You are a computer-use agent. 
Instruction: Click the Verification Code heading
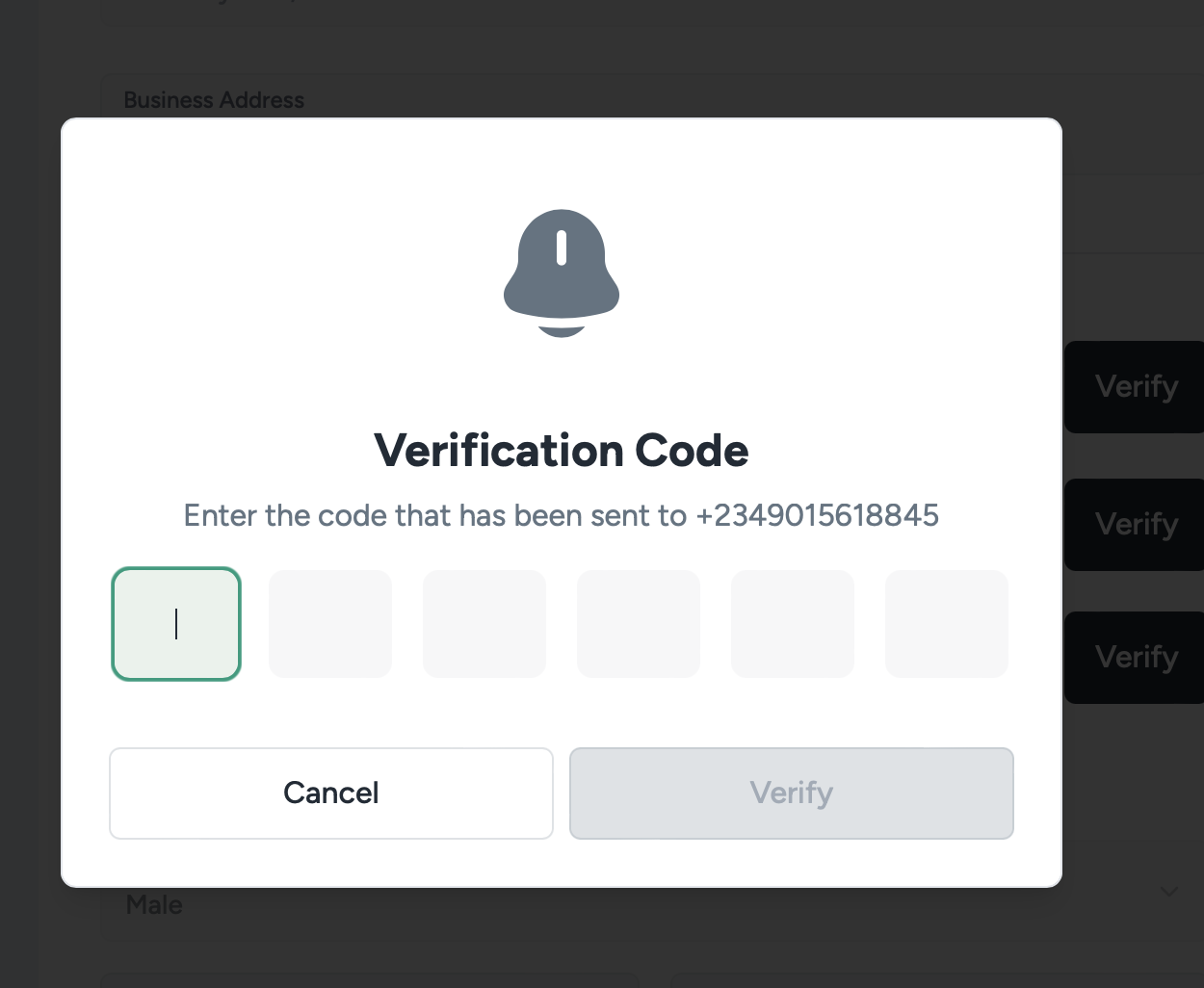[x=562, y=451]
